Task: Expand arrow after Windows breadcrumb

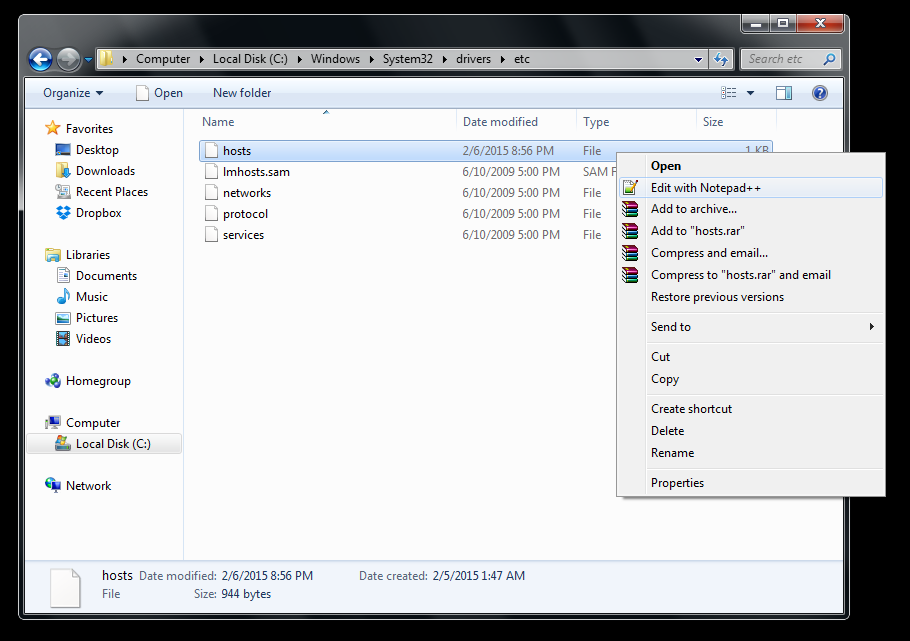Action: click(x=371, y=59)
